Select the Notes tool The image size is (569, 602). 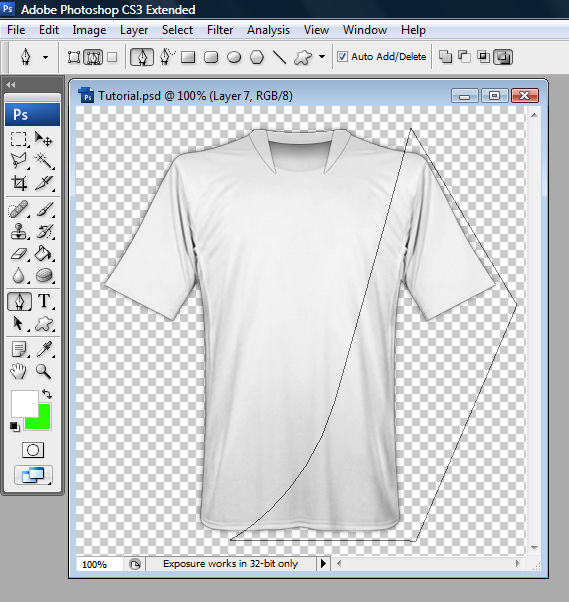point(18,349)
